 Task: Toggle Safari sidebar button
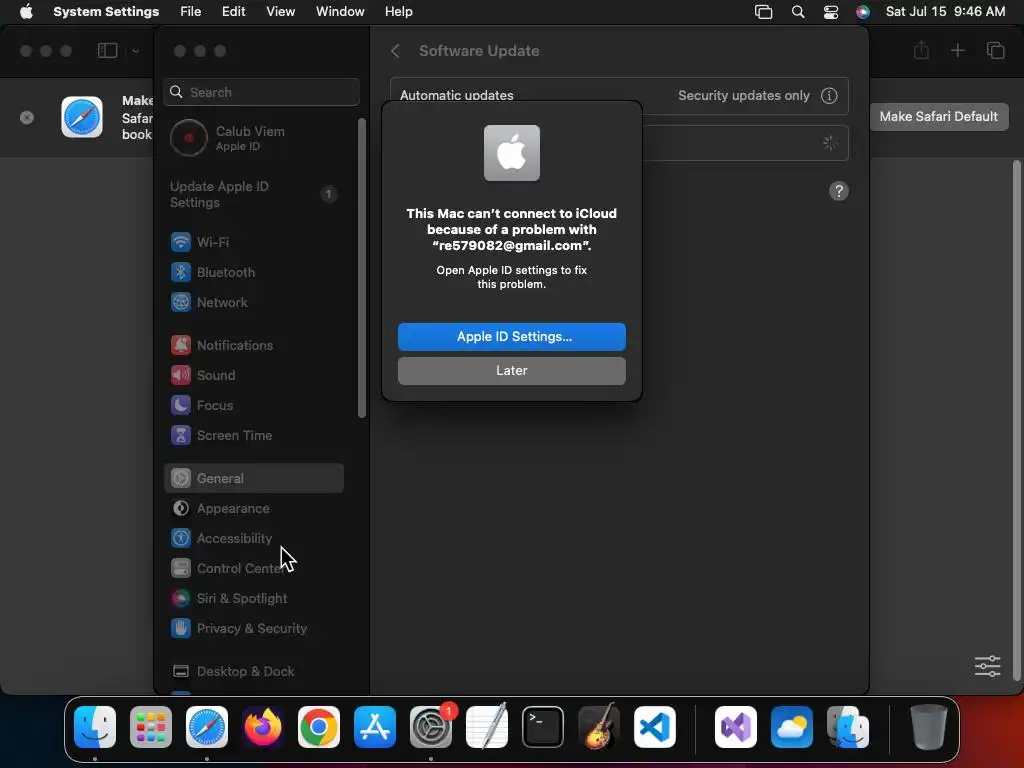107,50
